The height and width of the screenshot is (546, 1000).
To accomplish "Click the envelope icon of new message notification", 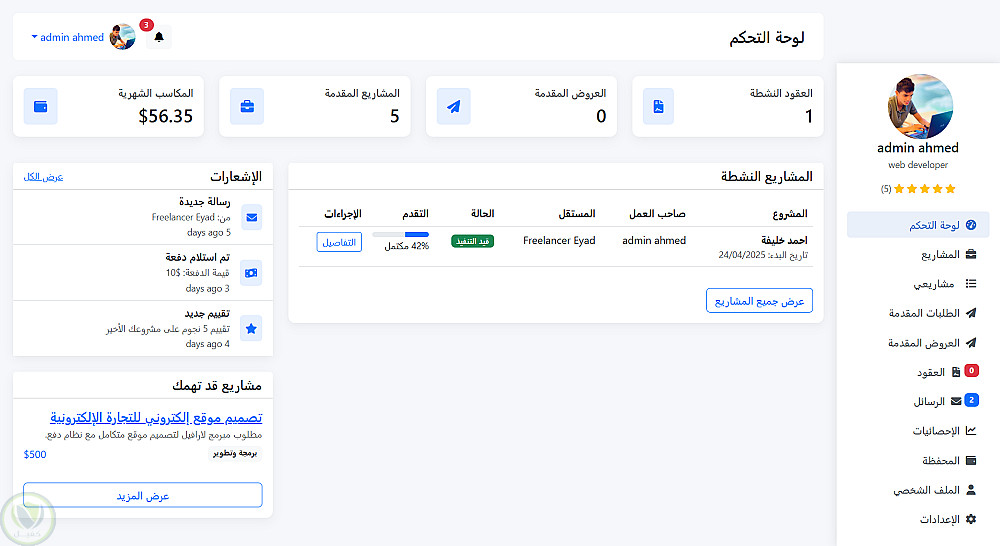I will (251, 218).
